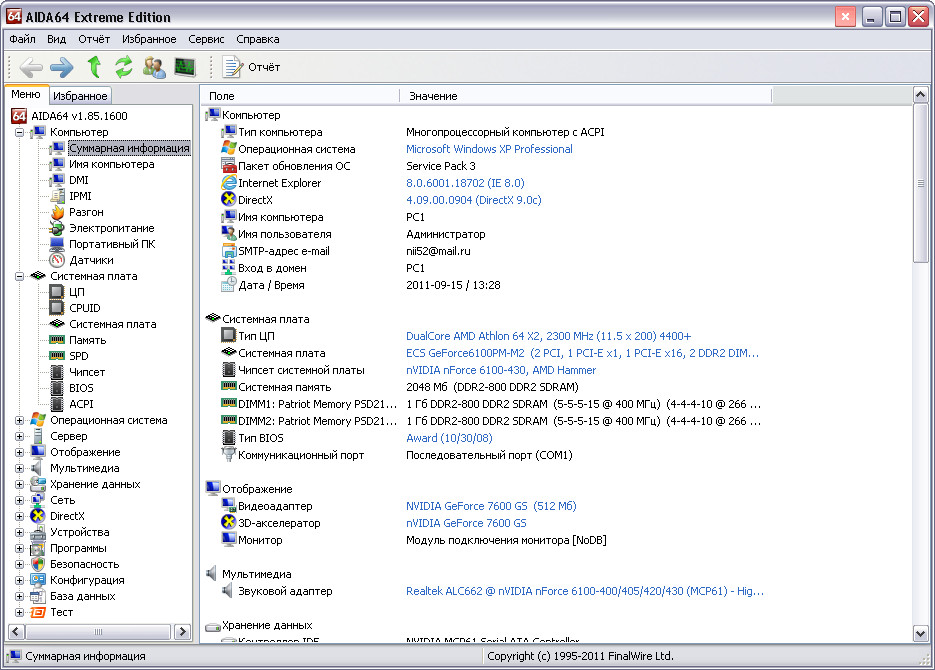Screen dimensions: 935x670
Task: Expand the Сеть tree node
Action: pos(19,501)
